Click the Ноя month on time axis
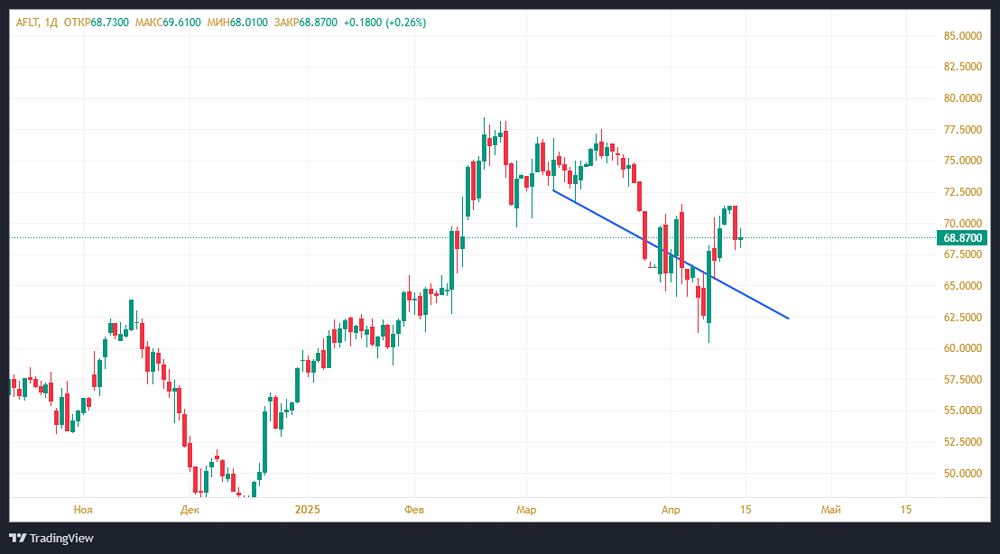Image resolution: width=1000 pixels, height=554 pixels. 83,509
